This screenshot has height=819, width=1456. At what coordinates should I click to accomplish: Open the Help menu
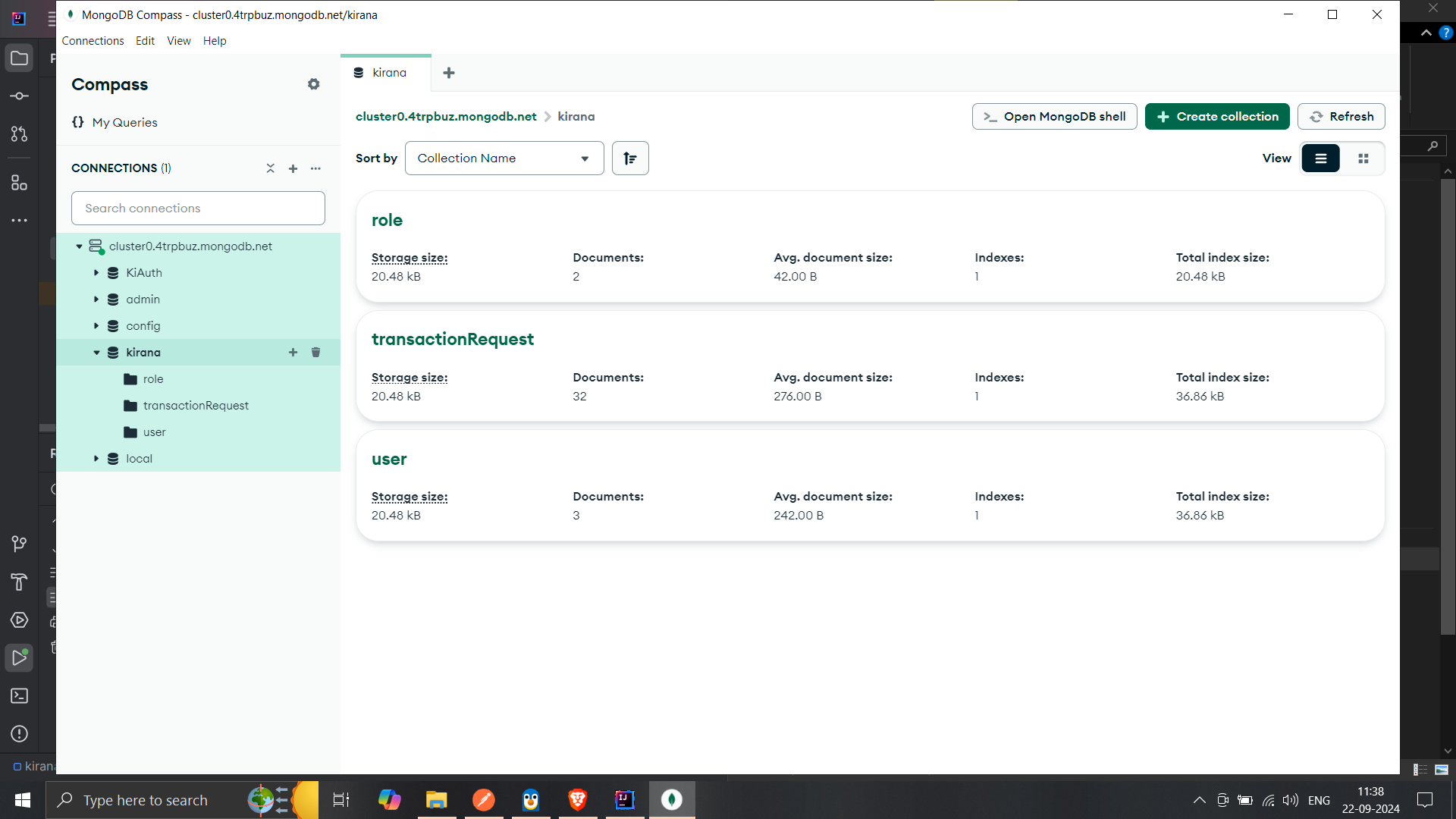click(214, 41)
